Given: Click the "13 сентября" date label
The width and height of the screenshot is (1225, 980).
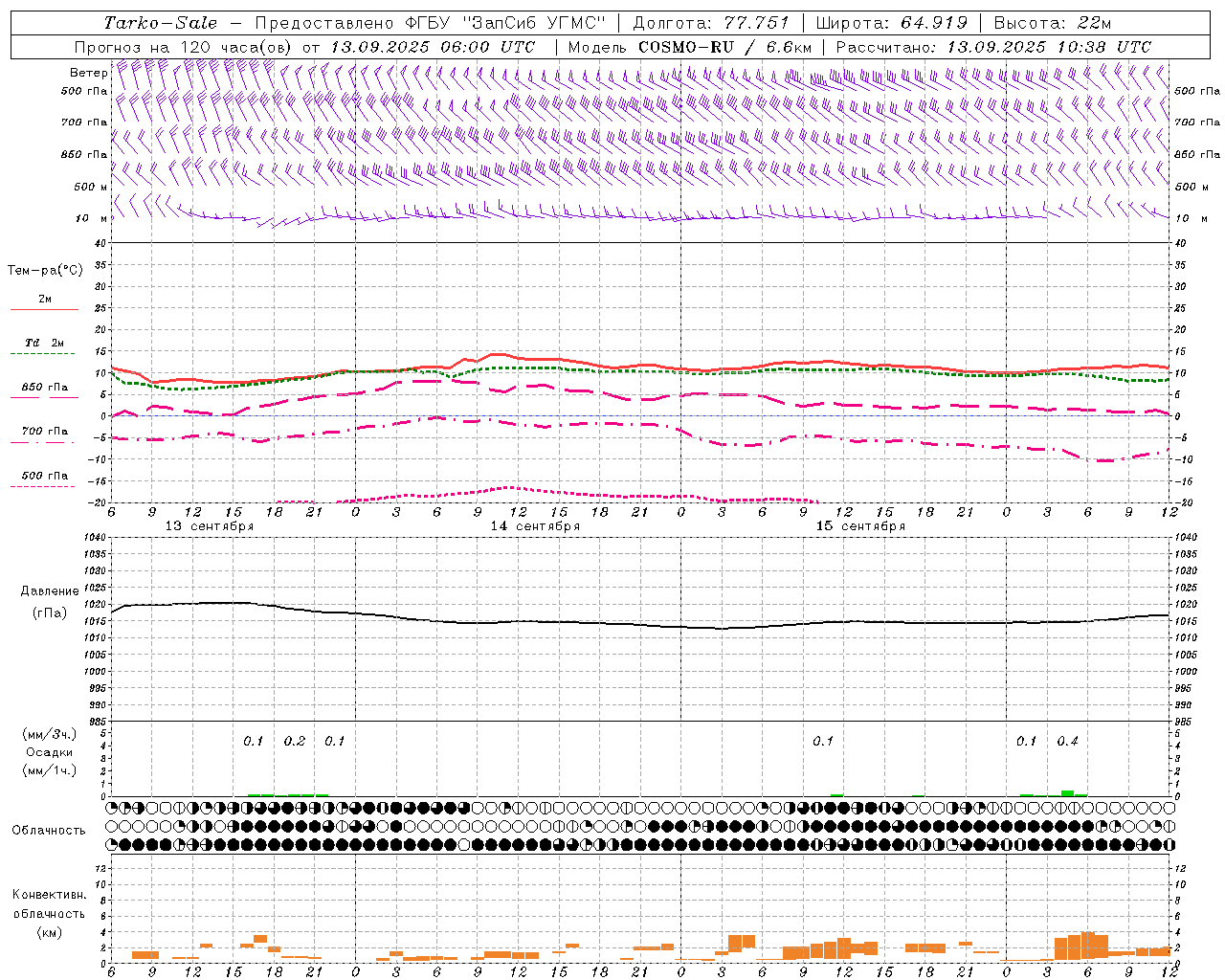Looking at the screenshot, I should (x=210, y=526).
